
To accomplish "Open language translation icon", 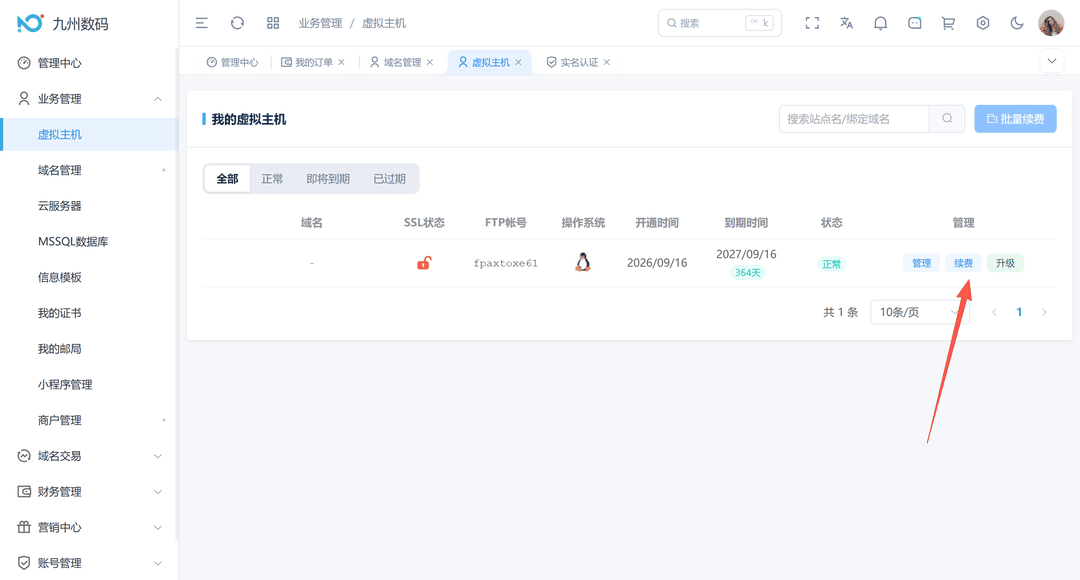I will pyautogui.click(x=847, y=23).
